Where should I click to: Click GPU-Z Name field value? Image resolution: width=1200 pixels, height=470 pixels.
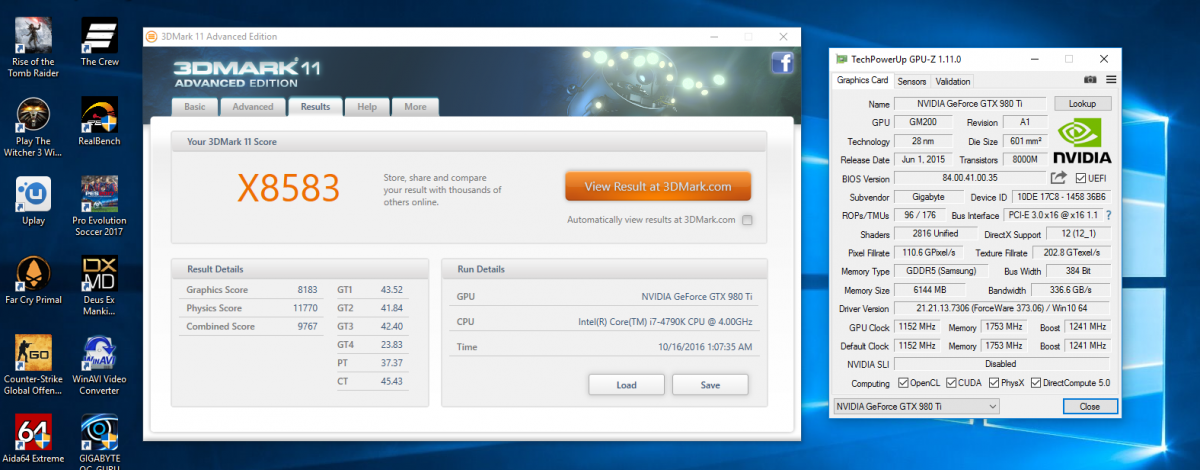click(x=970, y=104)
